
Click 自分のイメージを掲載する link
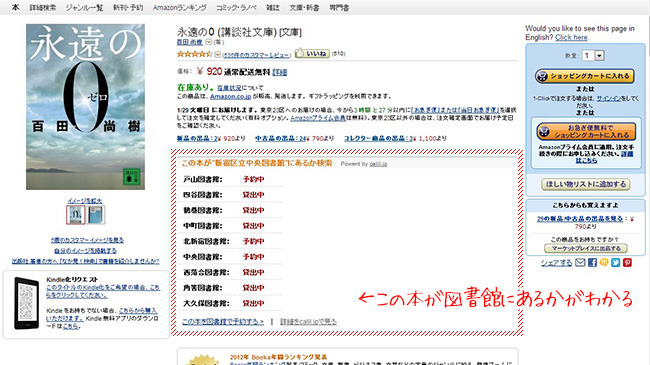point(85,251)
